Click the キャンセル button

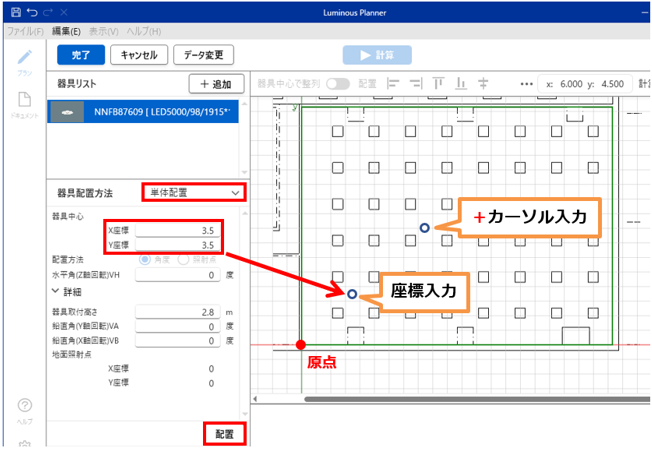[138, 56]
